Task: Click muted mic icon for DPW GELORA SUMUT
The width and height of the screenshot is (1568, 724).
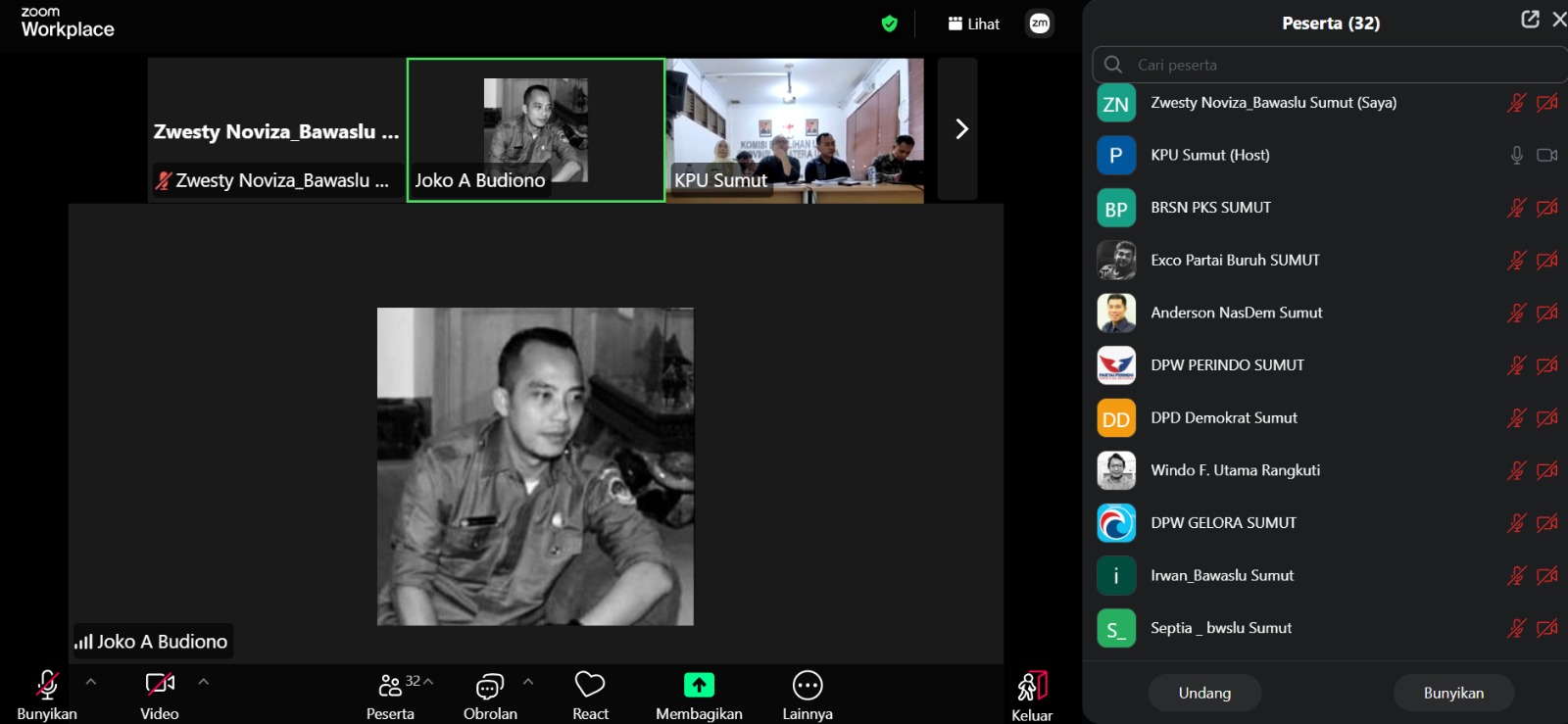Action: (1516, 523)
